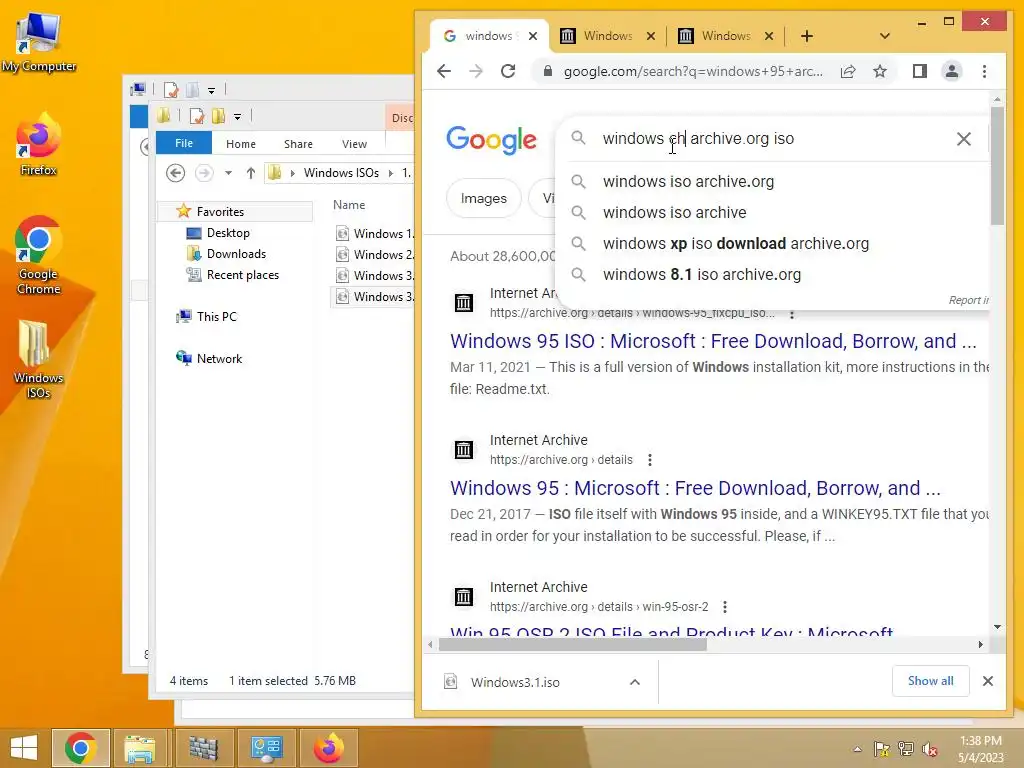Click the Chrome icon in the taskbar
1024x768 pixels.
[80, 748]
